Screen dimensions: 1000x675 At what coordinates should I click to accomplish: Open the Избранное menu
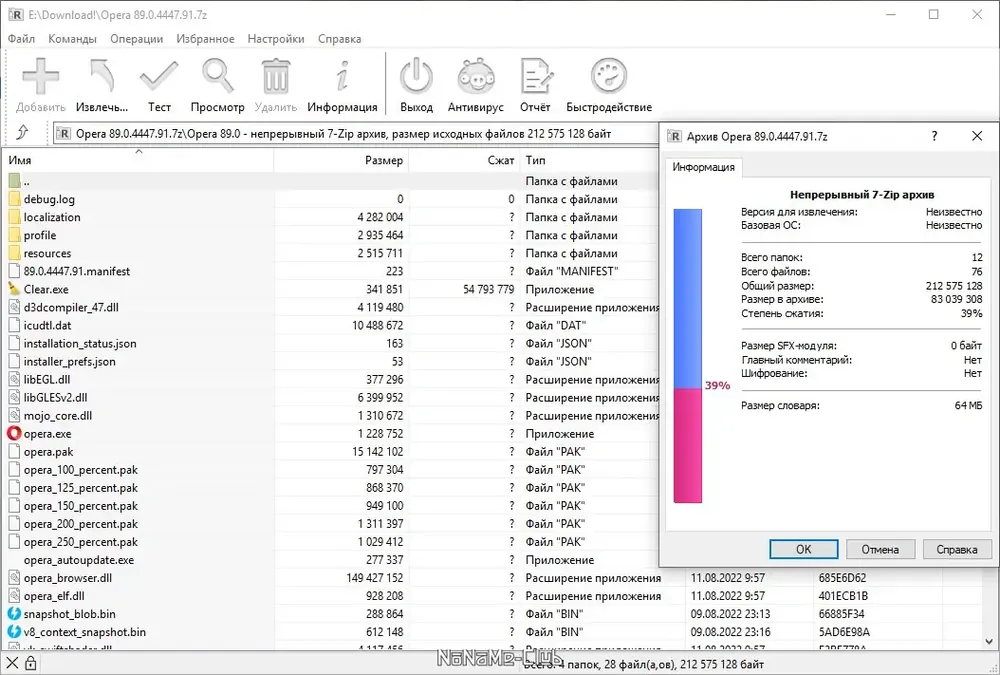[x=205, y=39]
